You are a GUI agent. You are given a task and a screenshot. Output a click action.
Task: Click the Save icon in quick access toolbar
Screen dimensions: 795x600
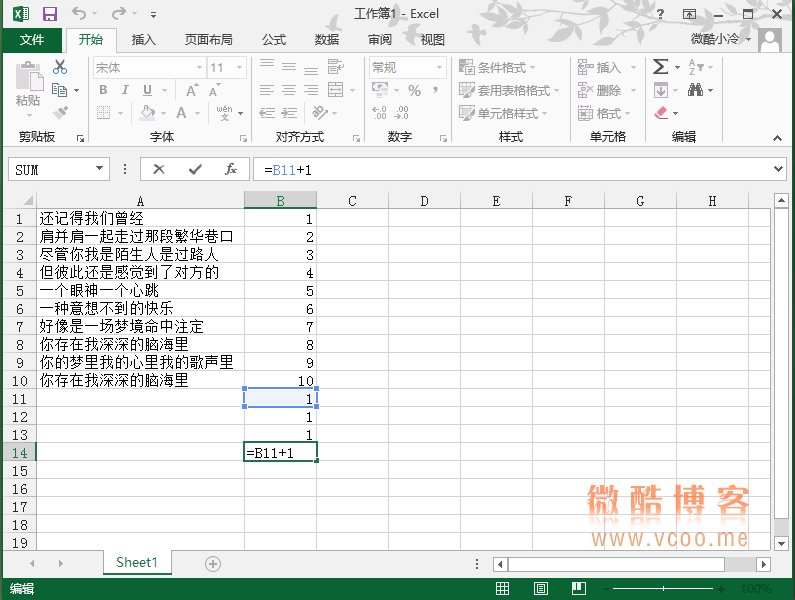pos(49,14)
